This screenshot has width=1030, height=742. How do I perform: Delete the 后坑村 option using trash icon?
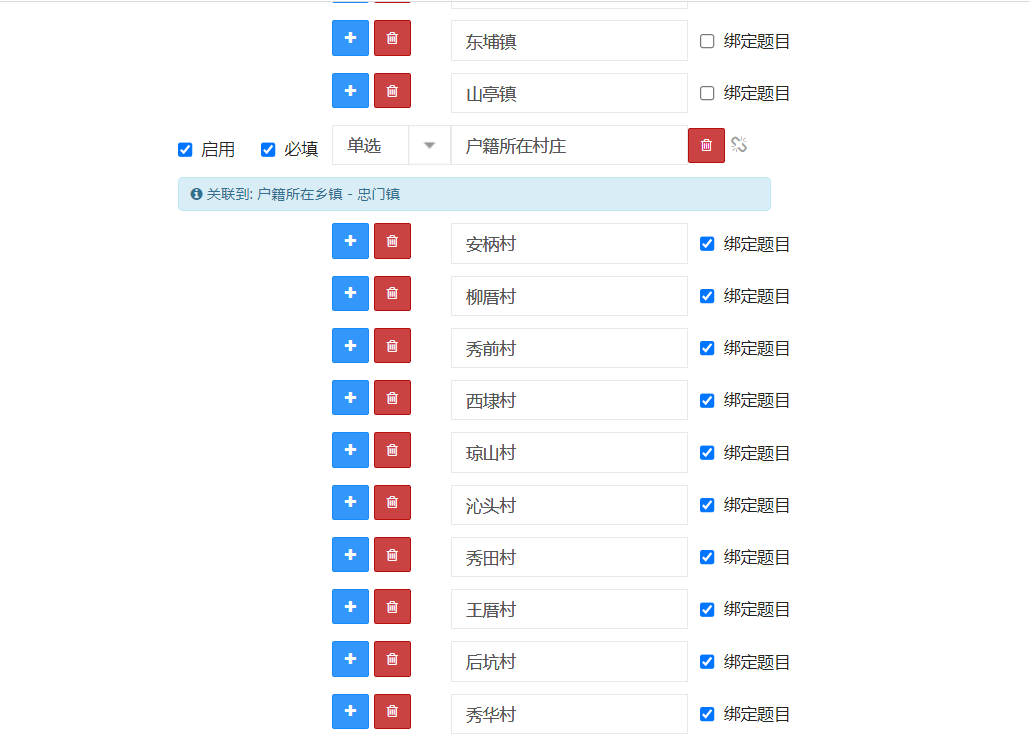[x=391, y=659]
